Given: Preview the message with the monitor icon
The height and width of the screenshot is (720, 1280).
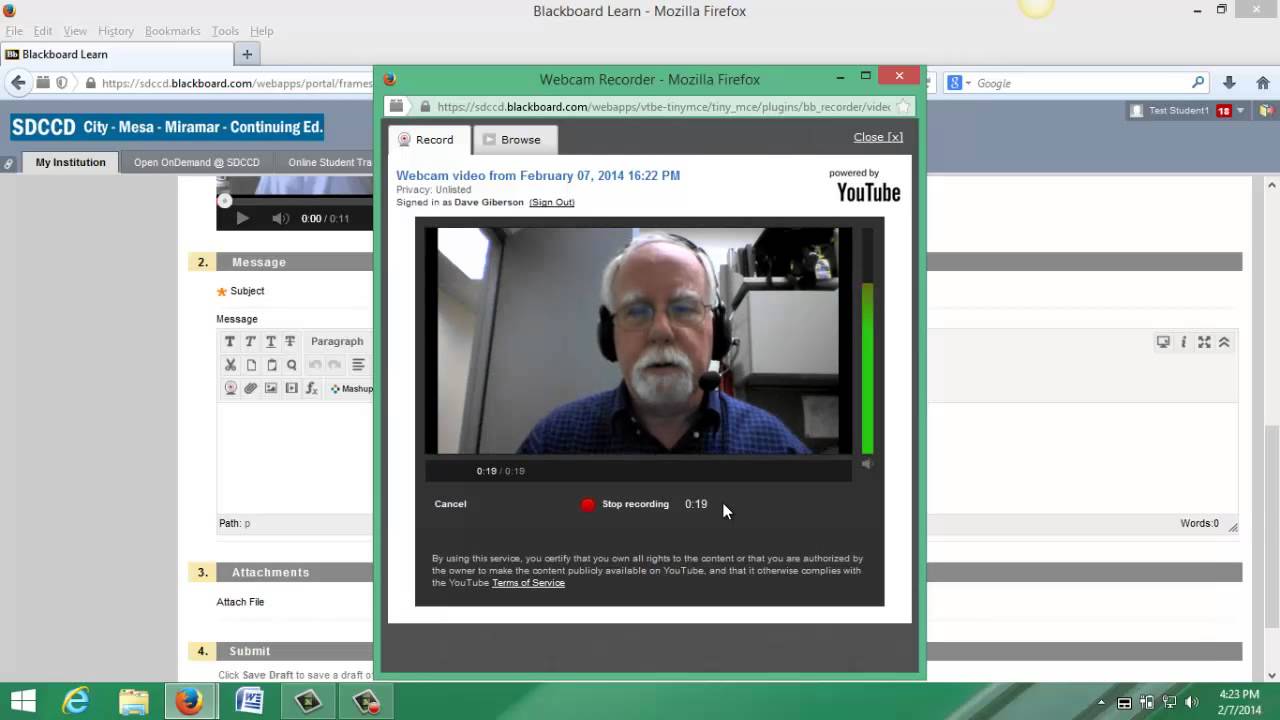Looking at the screenshot, I should (x=1163, y=342).
